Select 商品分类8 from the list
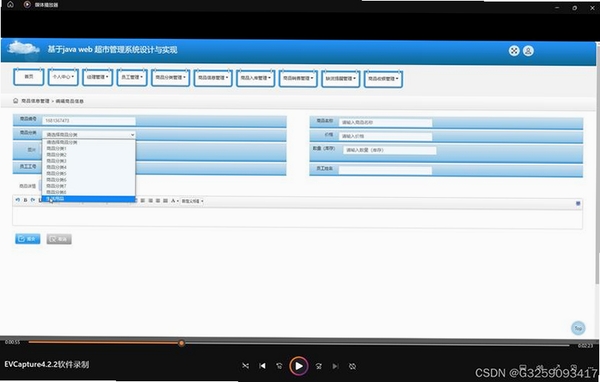Viewport: 600px width, 382px height. pyautogui.click(x=89, y=192)
